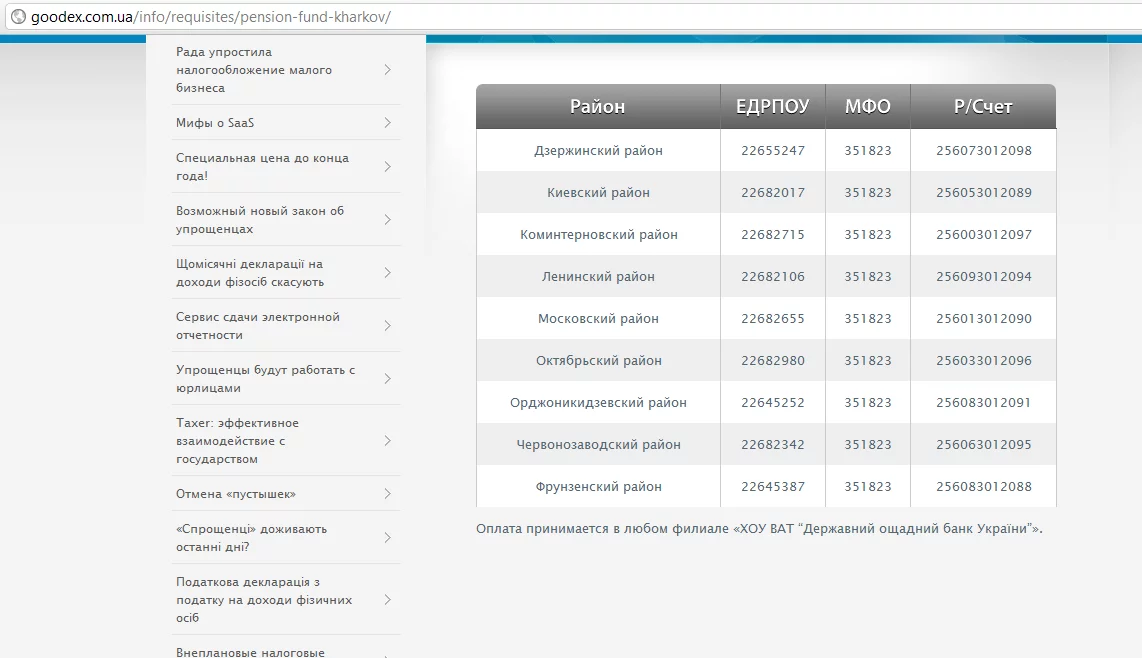This screenshot has height=658, width=1142.
Task: Click ЕДРПОУ value 22645252
Action: [x=773, y=403]
